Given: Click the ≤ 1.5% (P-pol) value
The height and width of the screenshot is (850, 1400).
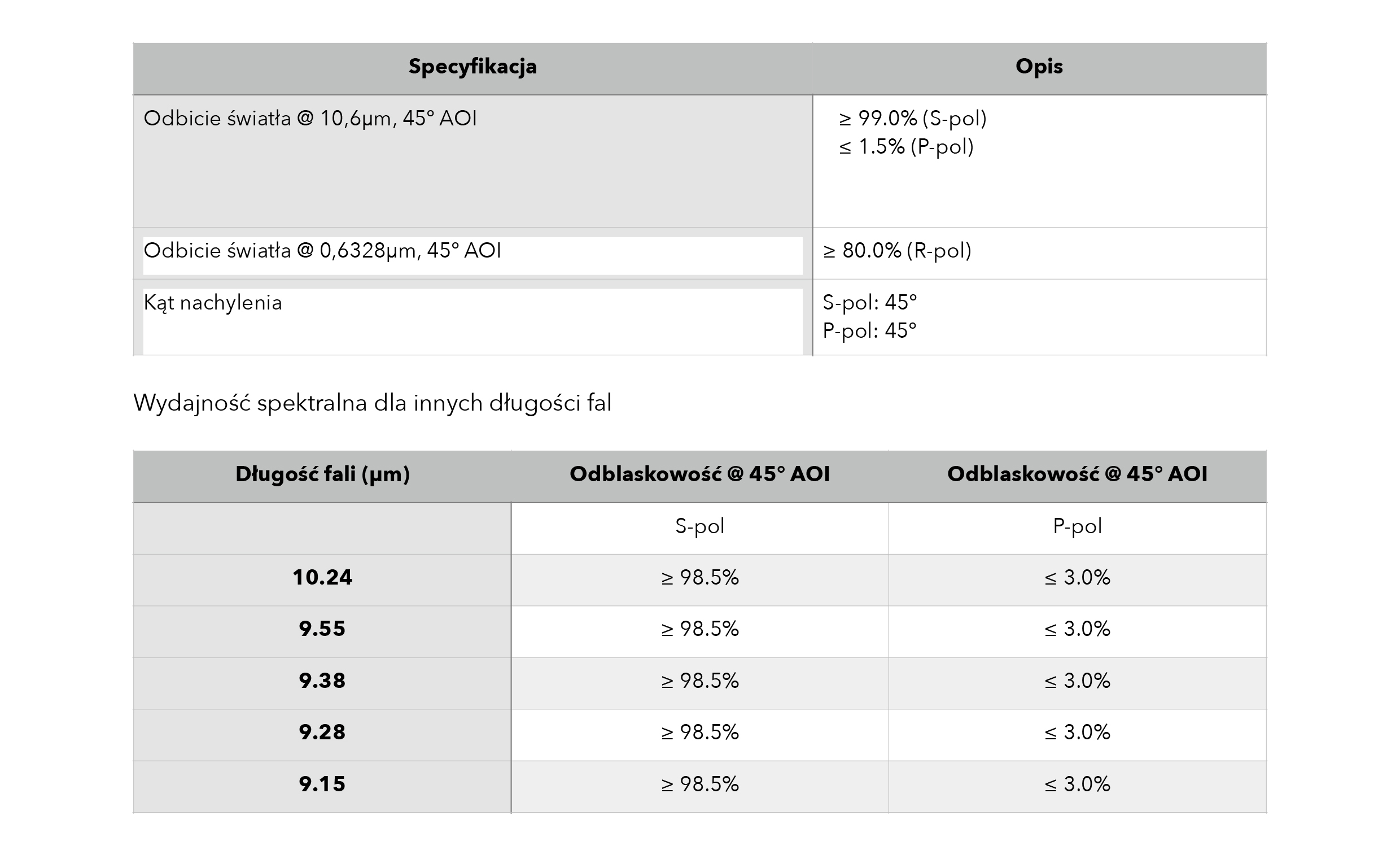Looking at the screenshot, I should point(906,147).
